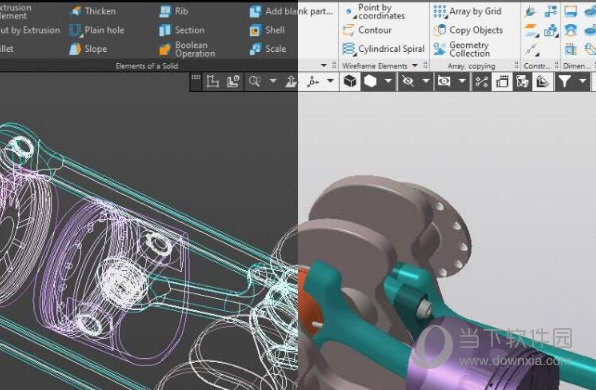
Task: Select Array by Grid
Action: point(468,11)
